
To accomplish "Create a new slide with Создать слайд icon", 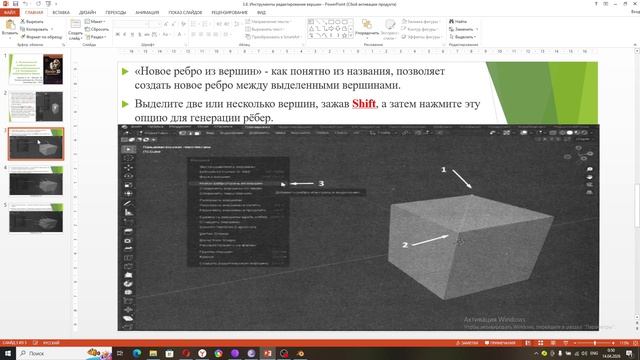I will (x=76, y=24).
